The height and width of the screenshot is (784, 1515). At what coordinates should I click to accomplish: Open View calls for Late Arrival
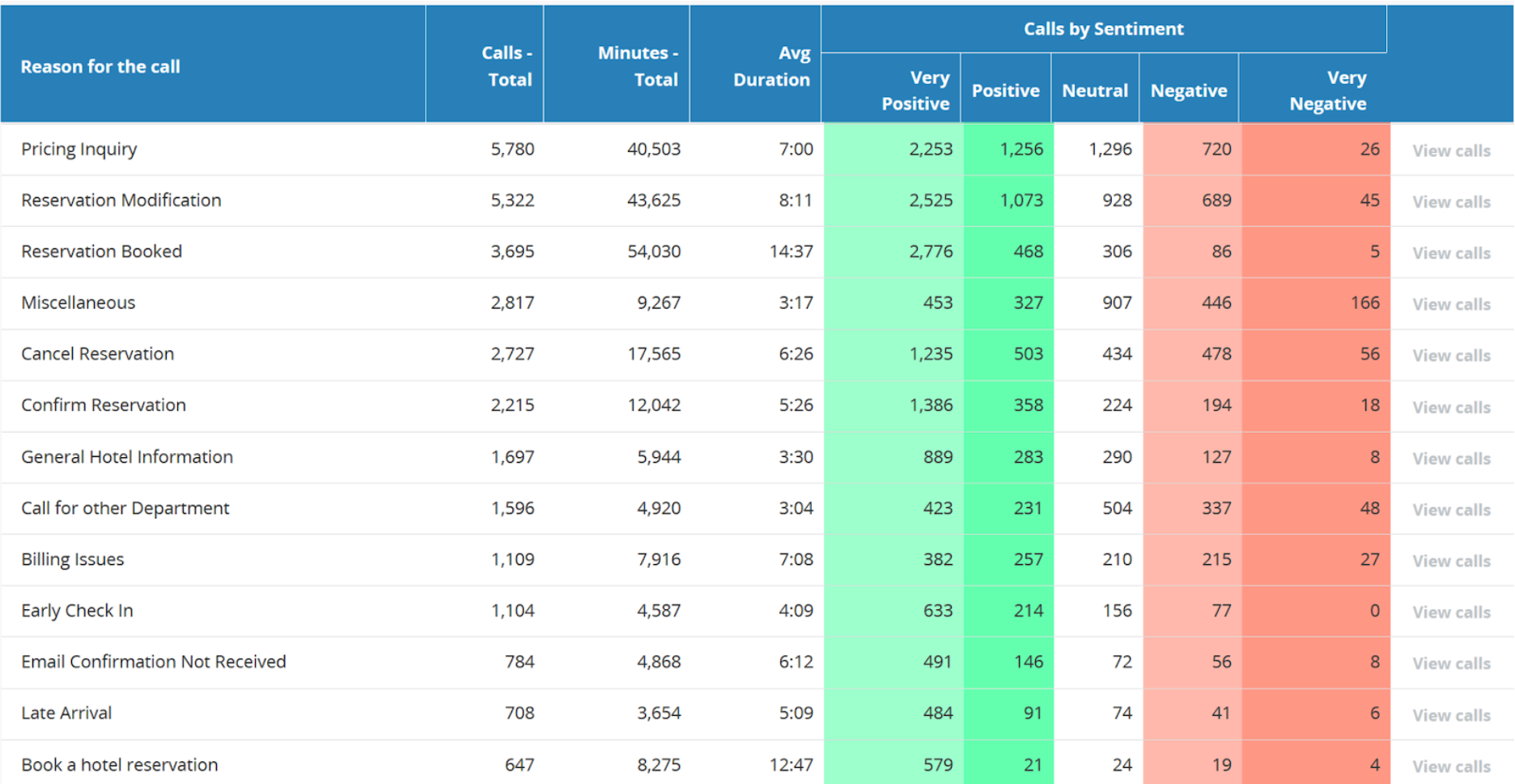tap(1451, 715)
